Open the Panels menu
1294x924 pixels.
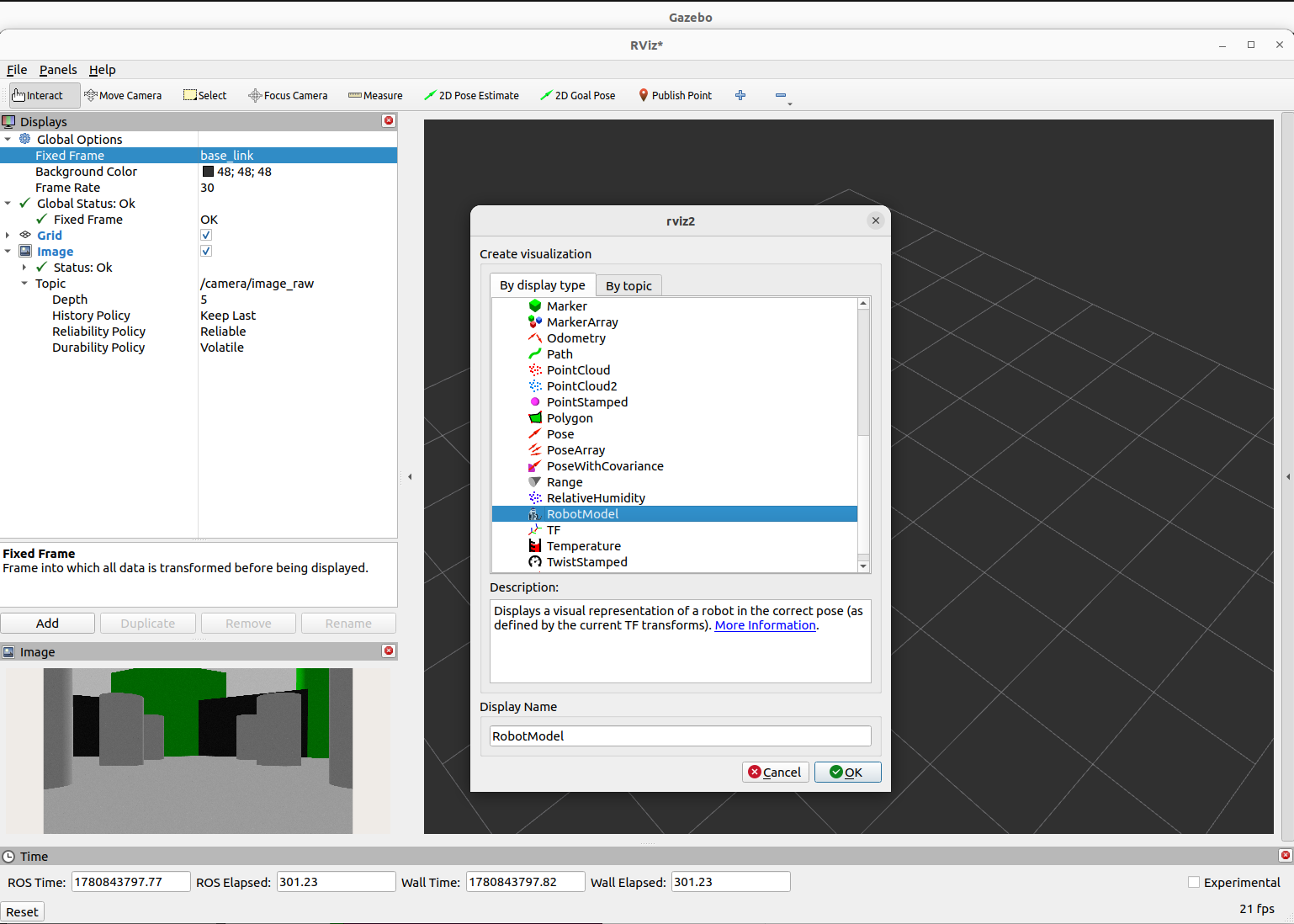point(58,70)
